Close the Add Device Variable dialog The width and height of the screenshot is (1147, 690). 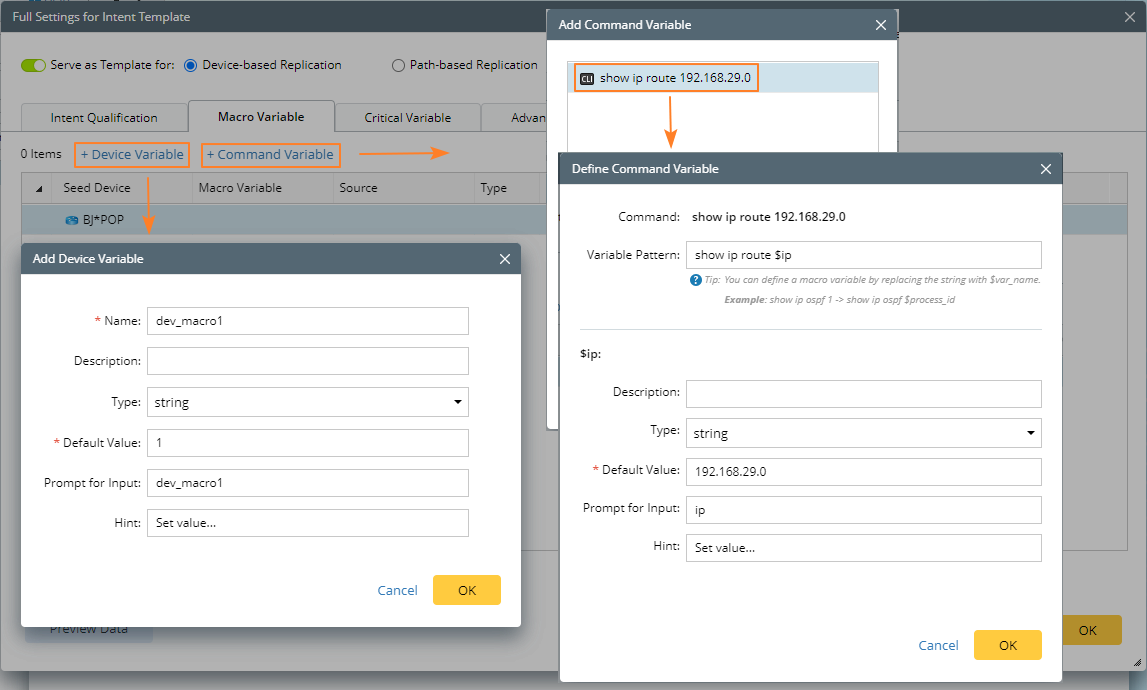pyautogui.click(x=505, y=259)
